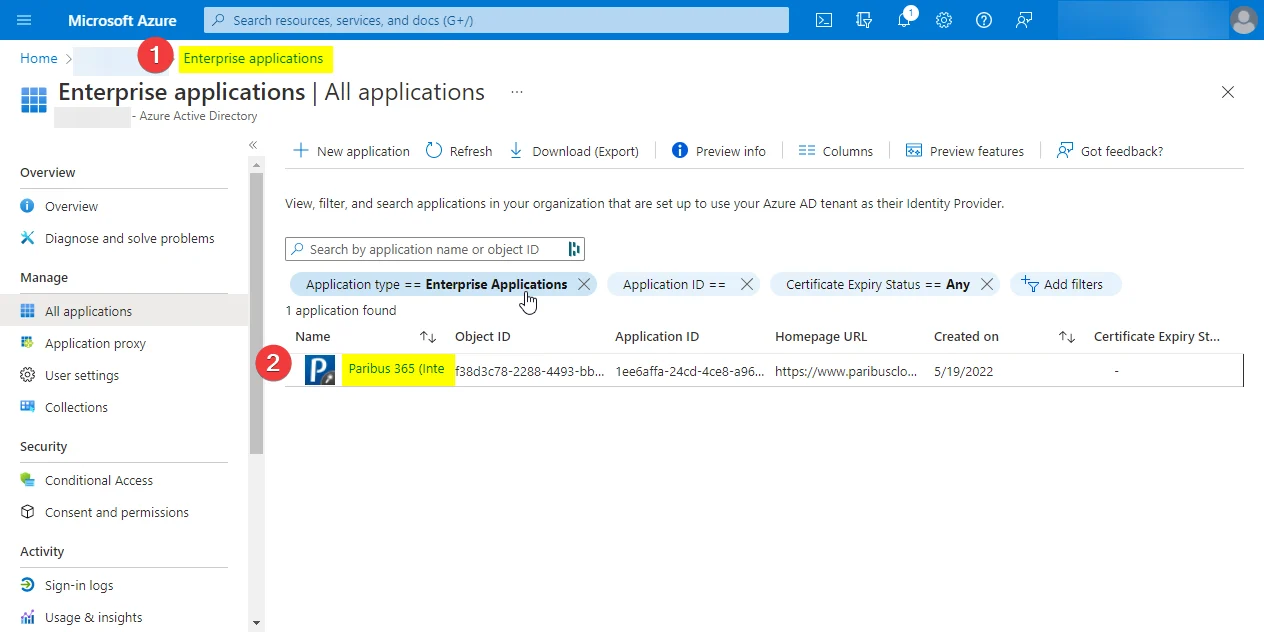The width and height of the screenshot is (1264, 632).
Task: Open the Azure portal hamburger menu
Action: tap(24, 20)
